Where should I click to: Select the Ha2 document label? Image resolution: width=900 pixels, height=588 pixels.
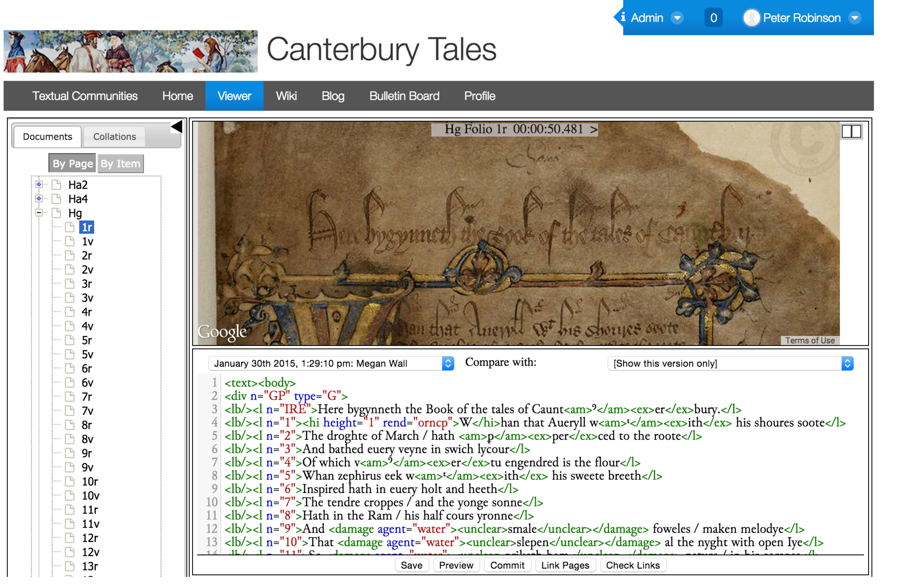[78, 185]
